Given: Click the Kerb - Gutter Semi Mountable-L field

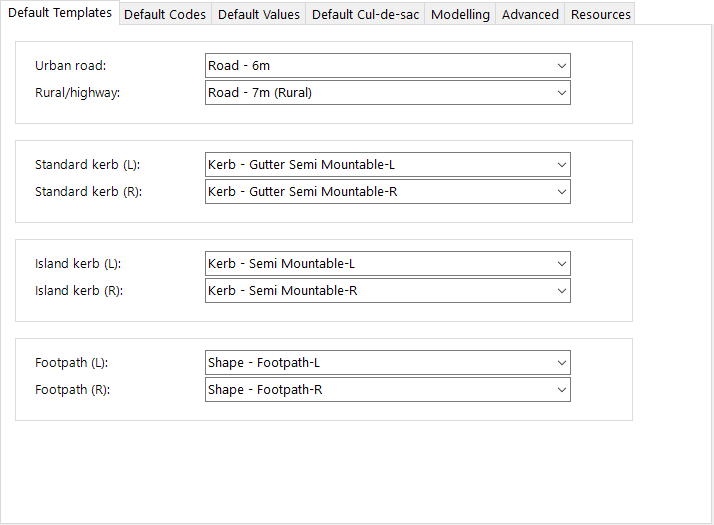Looking at the screenshot, I should [388, 164].
